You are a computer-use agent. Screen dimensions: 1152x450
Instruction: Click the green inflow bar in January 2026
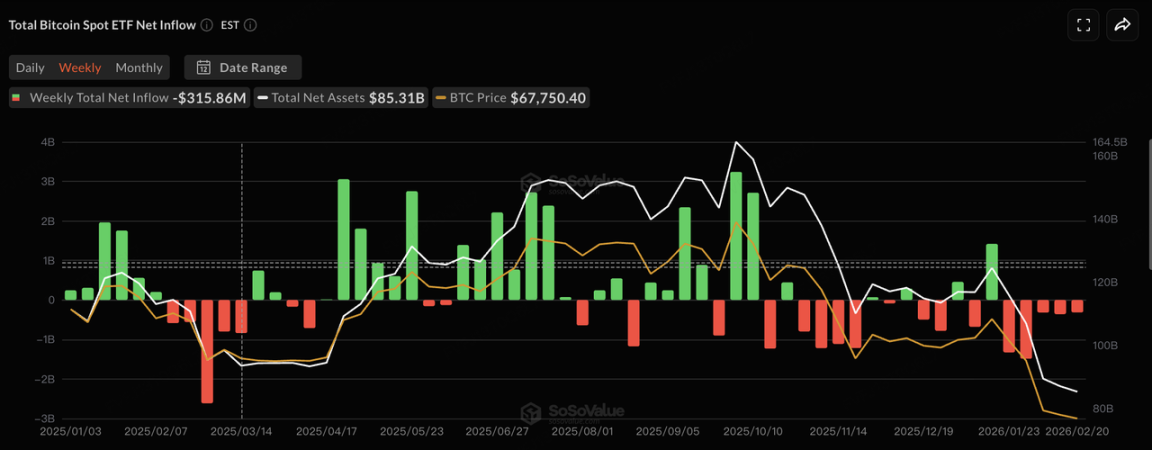click(x=992, y=271)
